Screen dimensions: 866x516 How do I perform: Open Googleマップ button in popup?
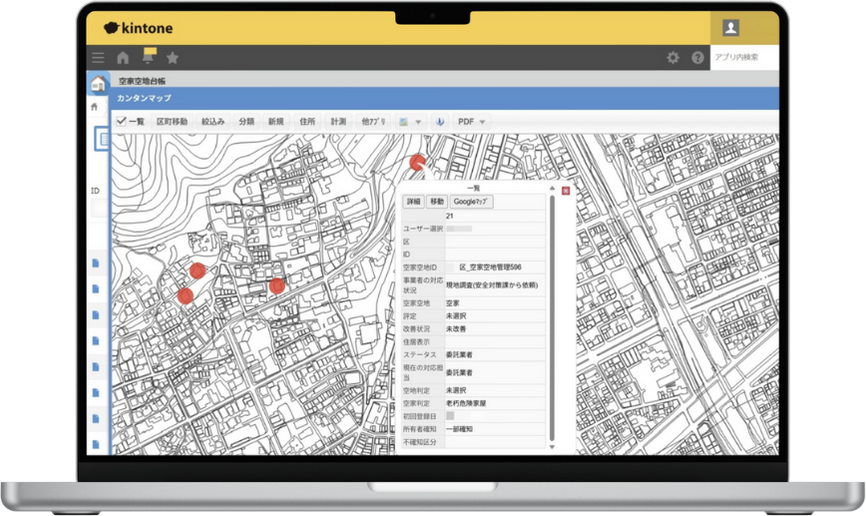[x=471, y=201]
